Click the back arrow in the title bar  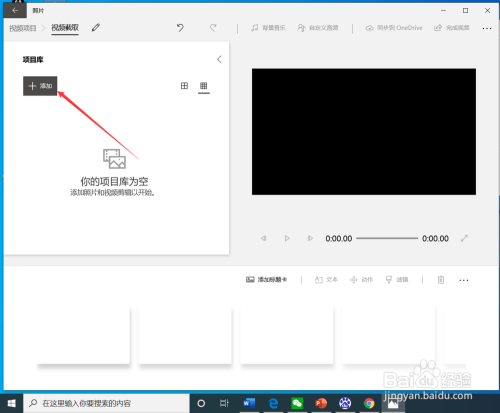15,11
